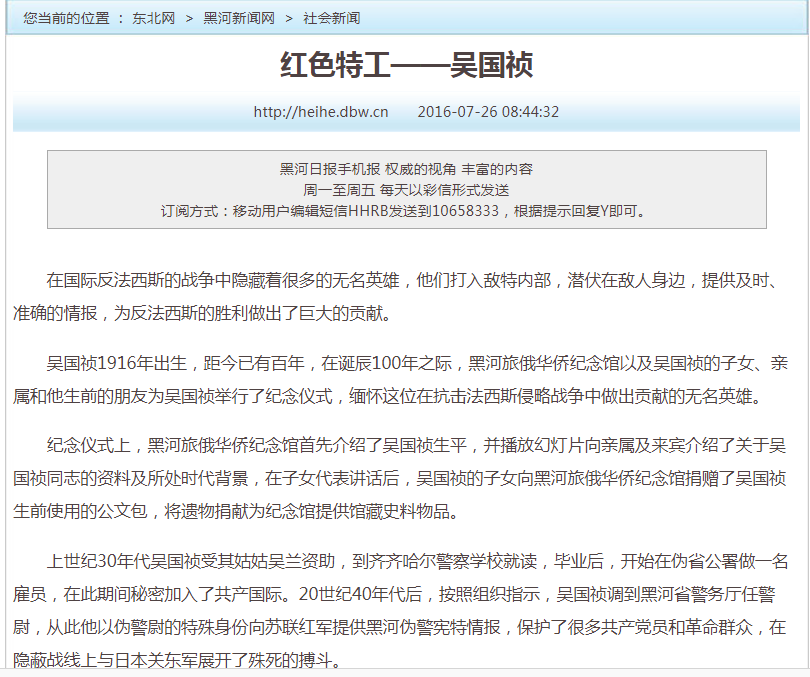Image resolution: width=810 pixels, height=677 pixels.
Task: Open the 黑河新闻网 breadcrumb link
Action: (239, 19)
